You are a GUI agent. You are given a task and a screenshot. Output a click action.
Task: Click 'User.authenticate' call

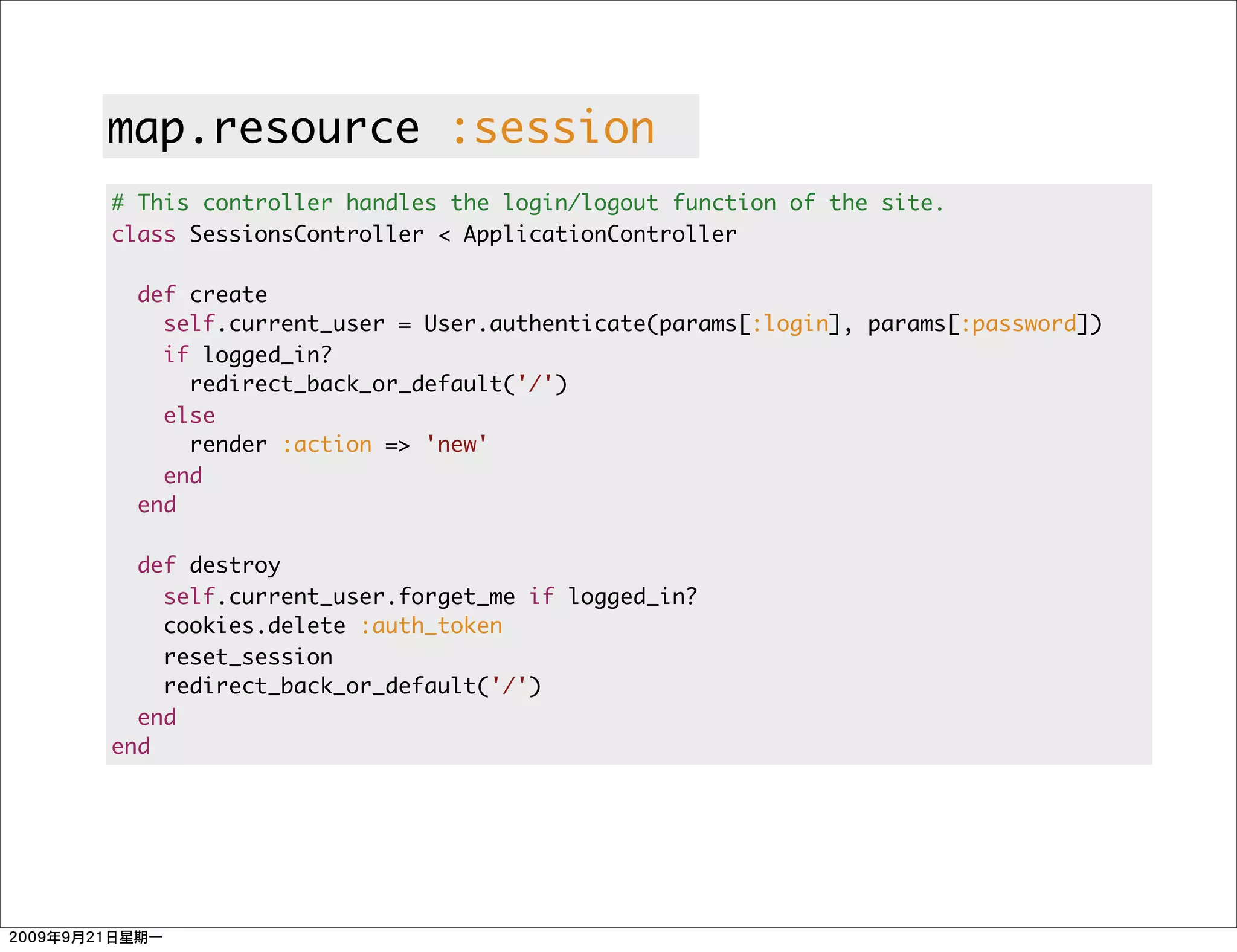click(534, 324)
